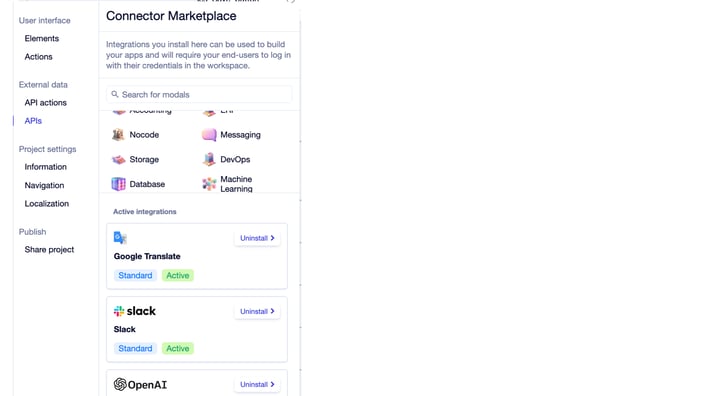The image size is (720, 396).
Task: Click the OpenAI logo
Action: coord(140,385)
